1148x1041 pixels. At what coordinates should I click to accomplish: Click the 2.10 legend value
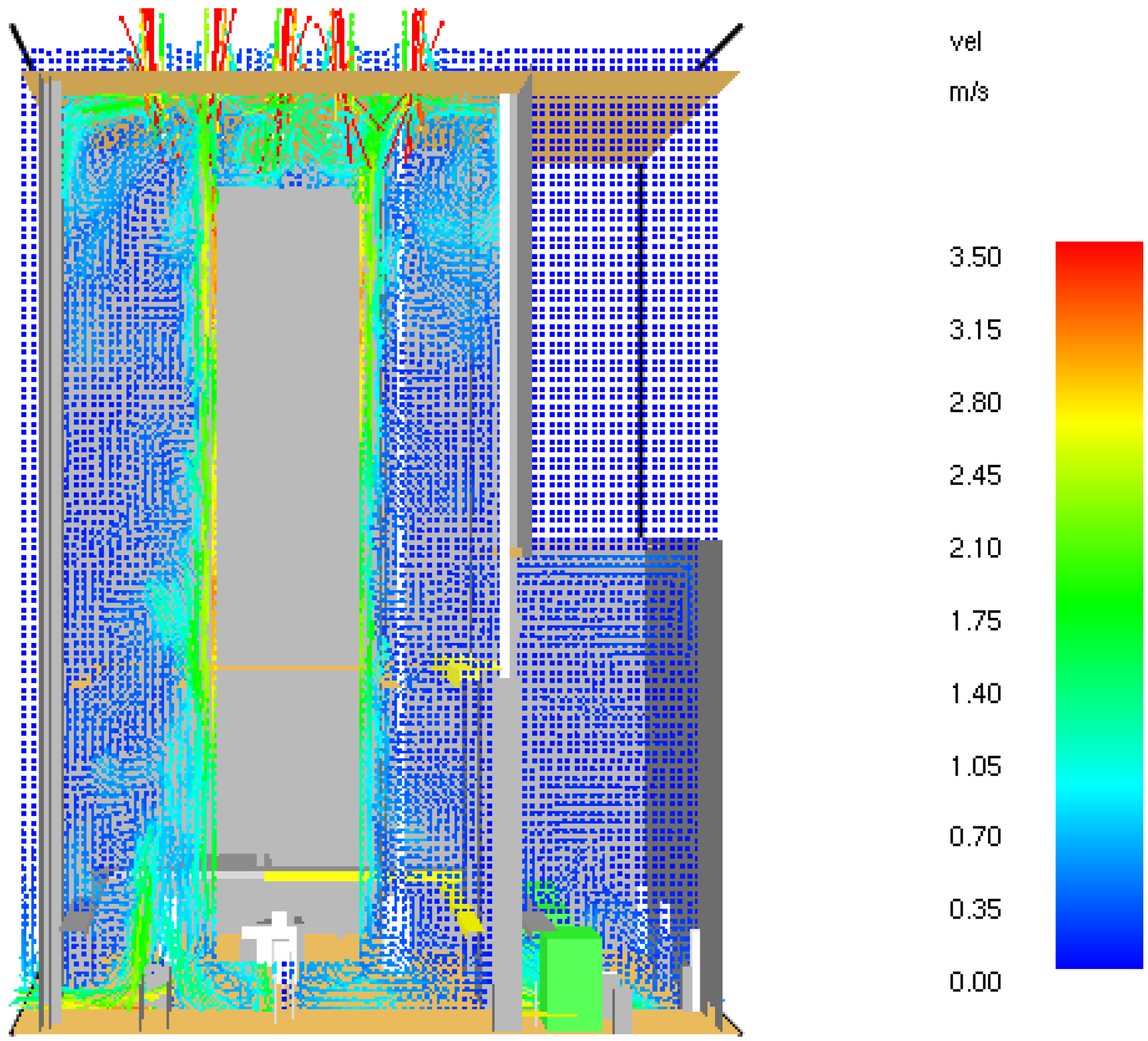tap(975, 548)
